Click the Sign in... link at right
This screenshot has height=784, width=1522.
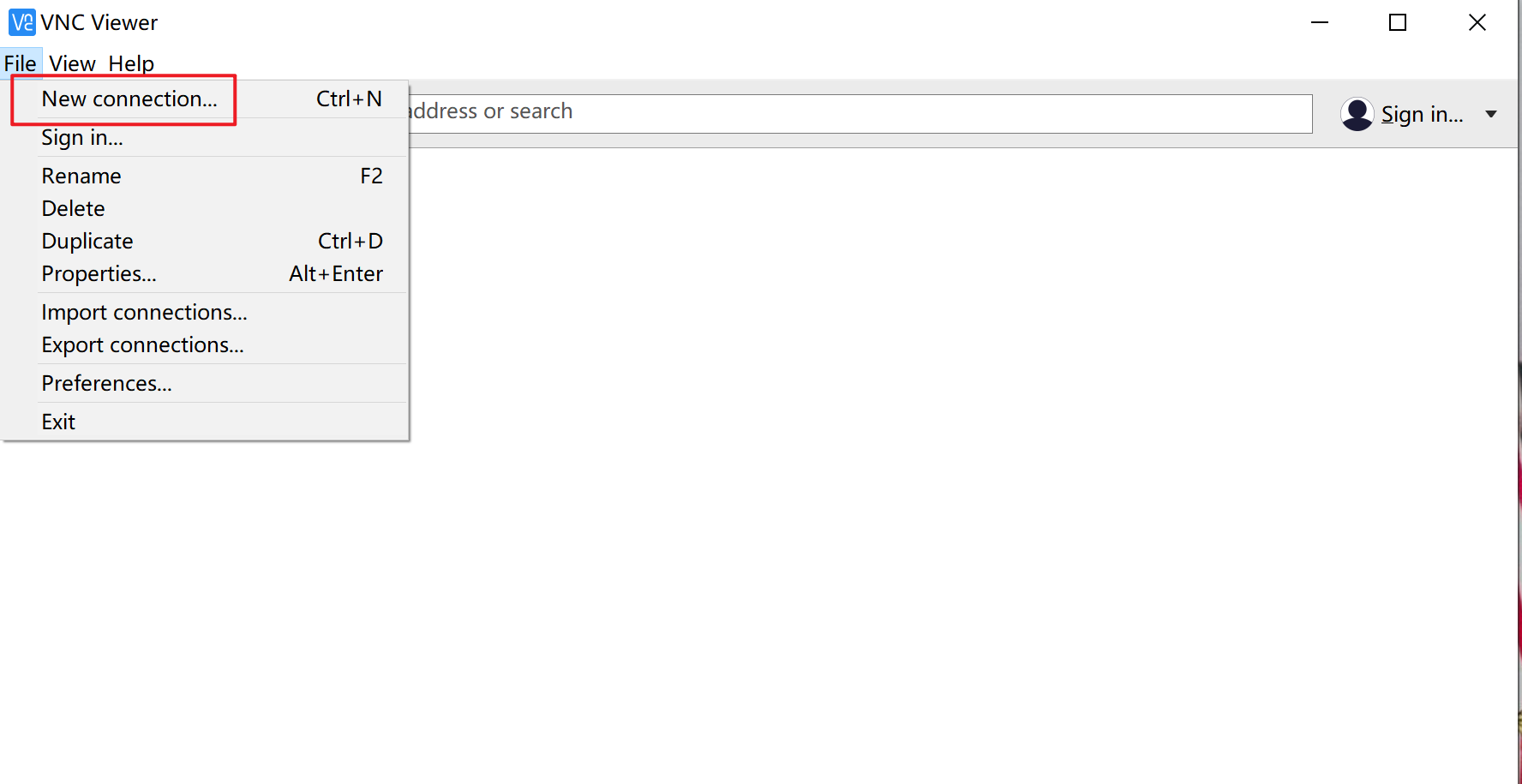pyautogui.click(x=1422, y=114)
